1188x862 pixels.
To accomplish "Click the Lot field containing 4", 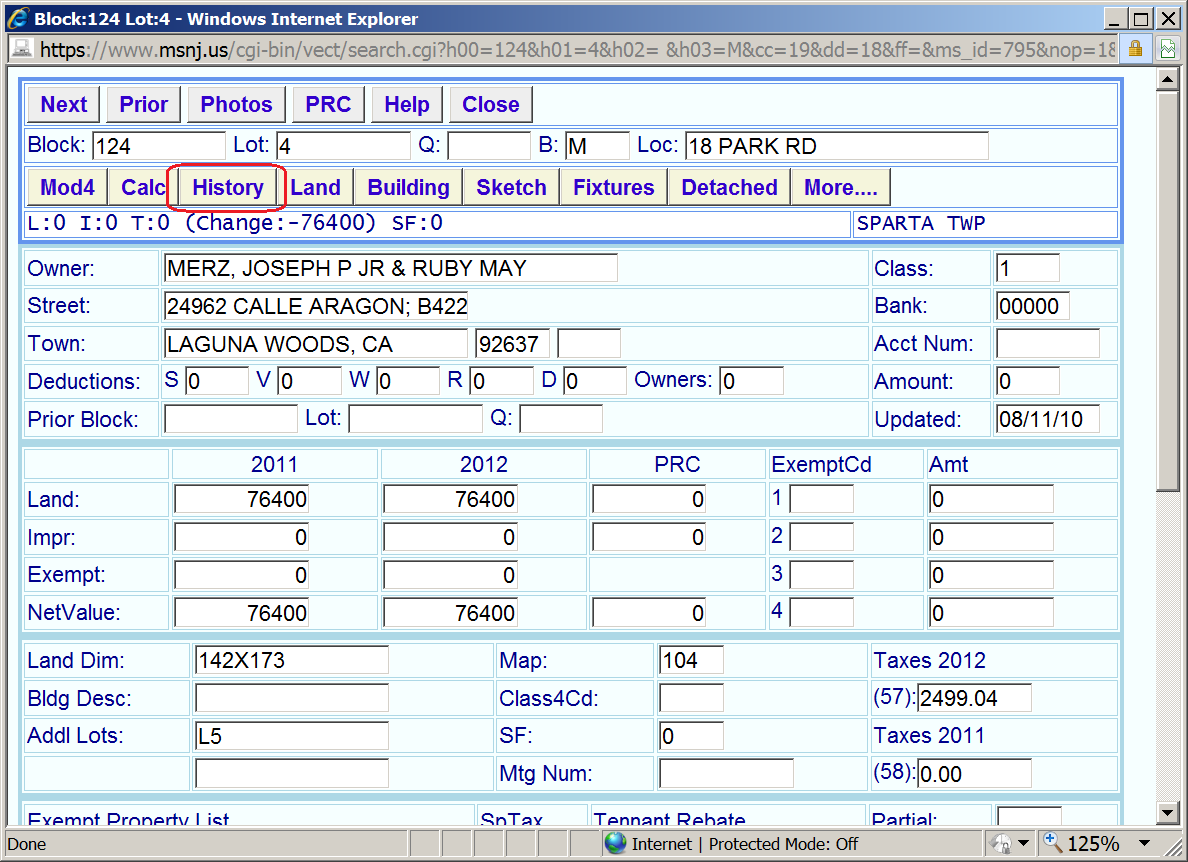I will [343, 145].
